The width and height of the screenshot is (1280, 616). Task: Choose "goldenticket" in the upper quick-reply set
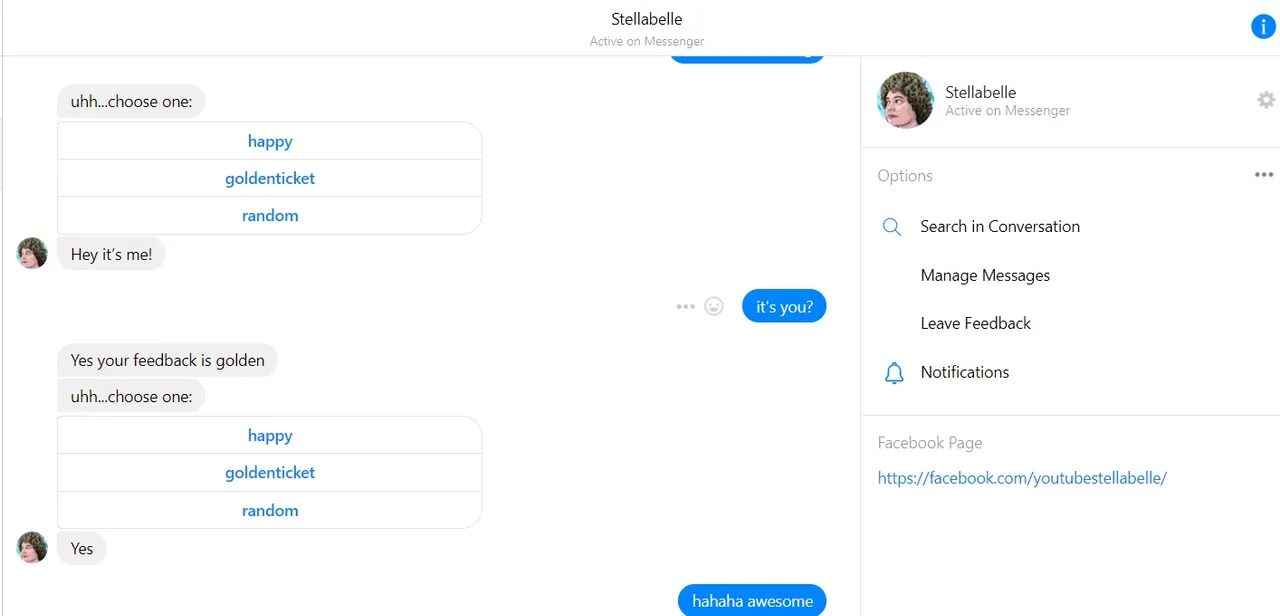click(x=270, y=178)
